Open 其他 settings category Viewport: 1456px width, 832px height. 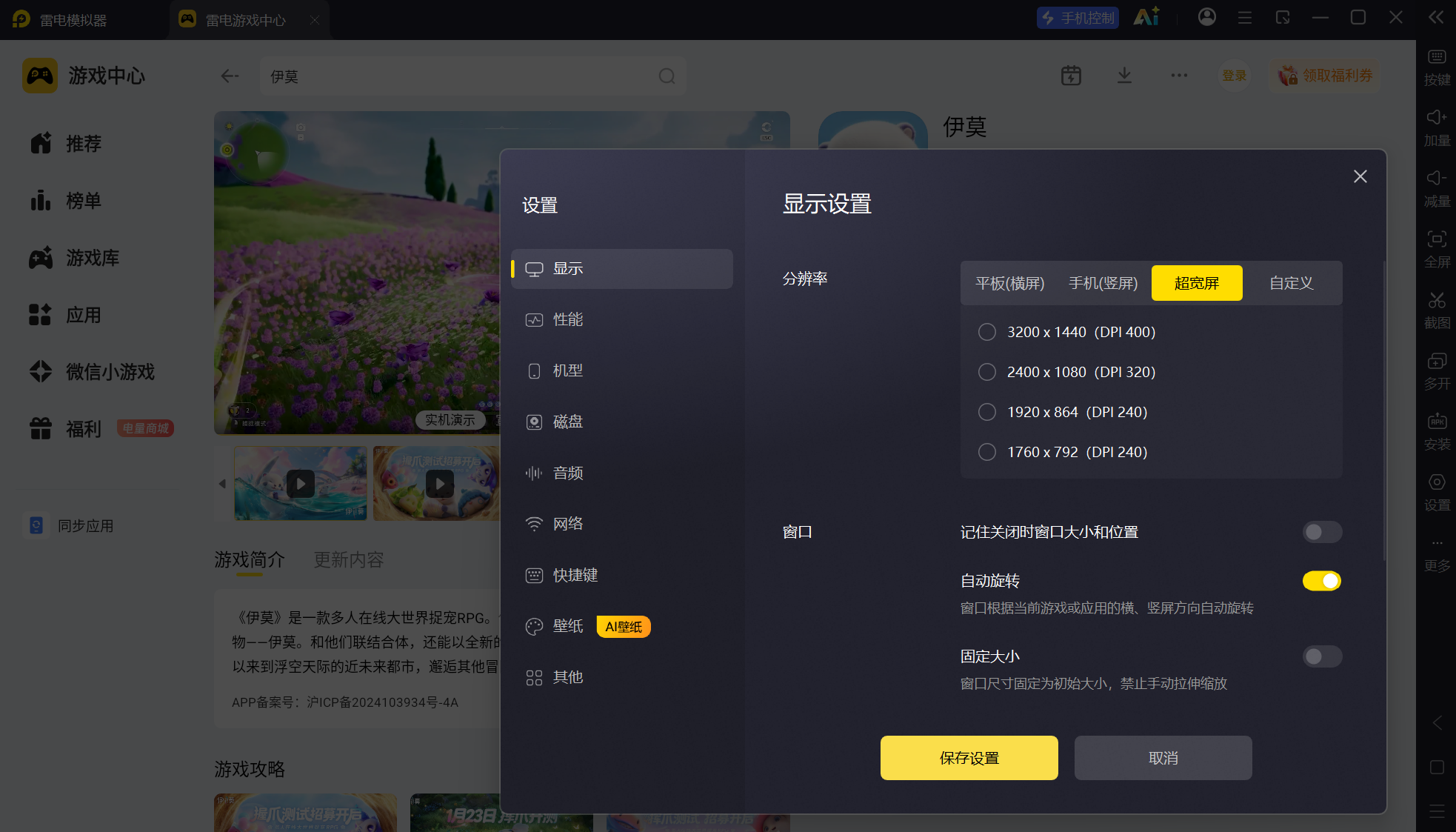622,678
